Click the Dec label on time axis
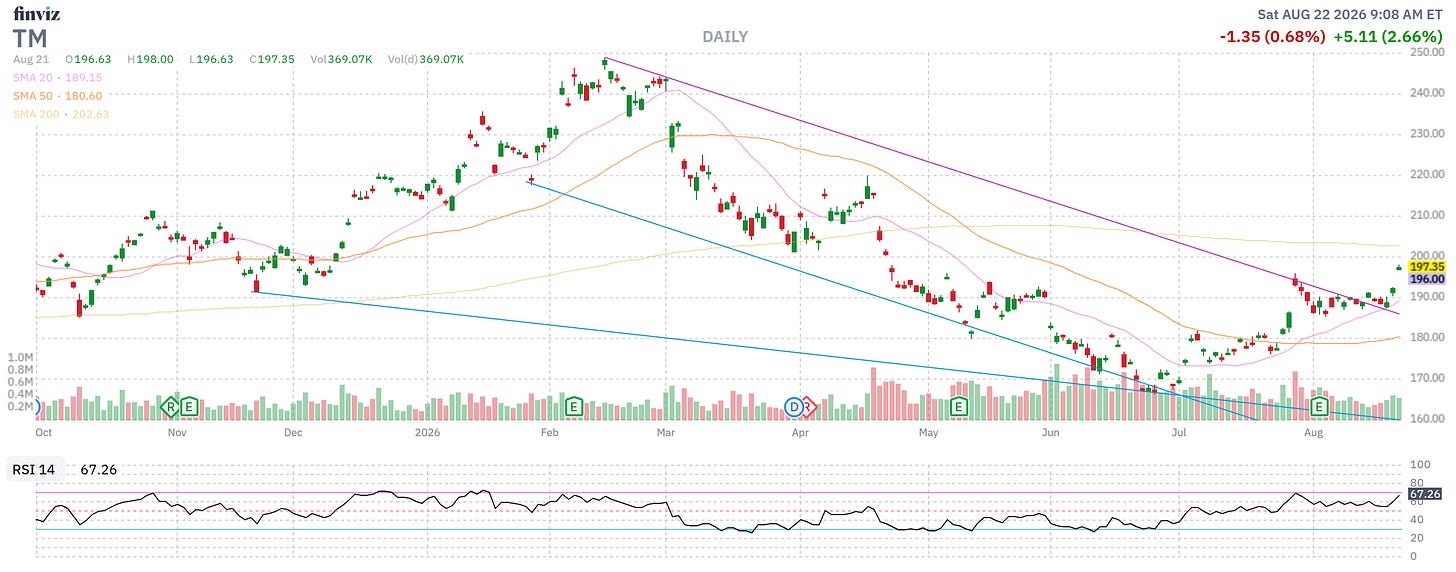 click(293, 433)
